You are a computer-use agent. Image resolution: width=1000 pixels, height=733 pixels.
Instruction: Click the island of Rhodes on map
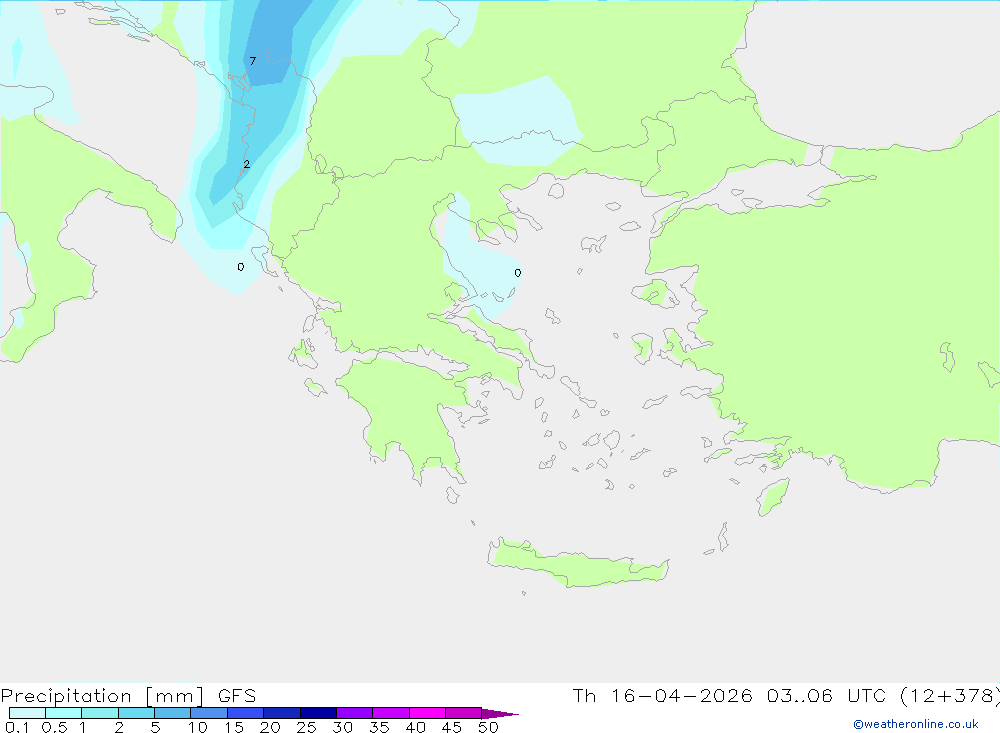(x=772, y=498)
